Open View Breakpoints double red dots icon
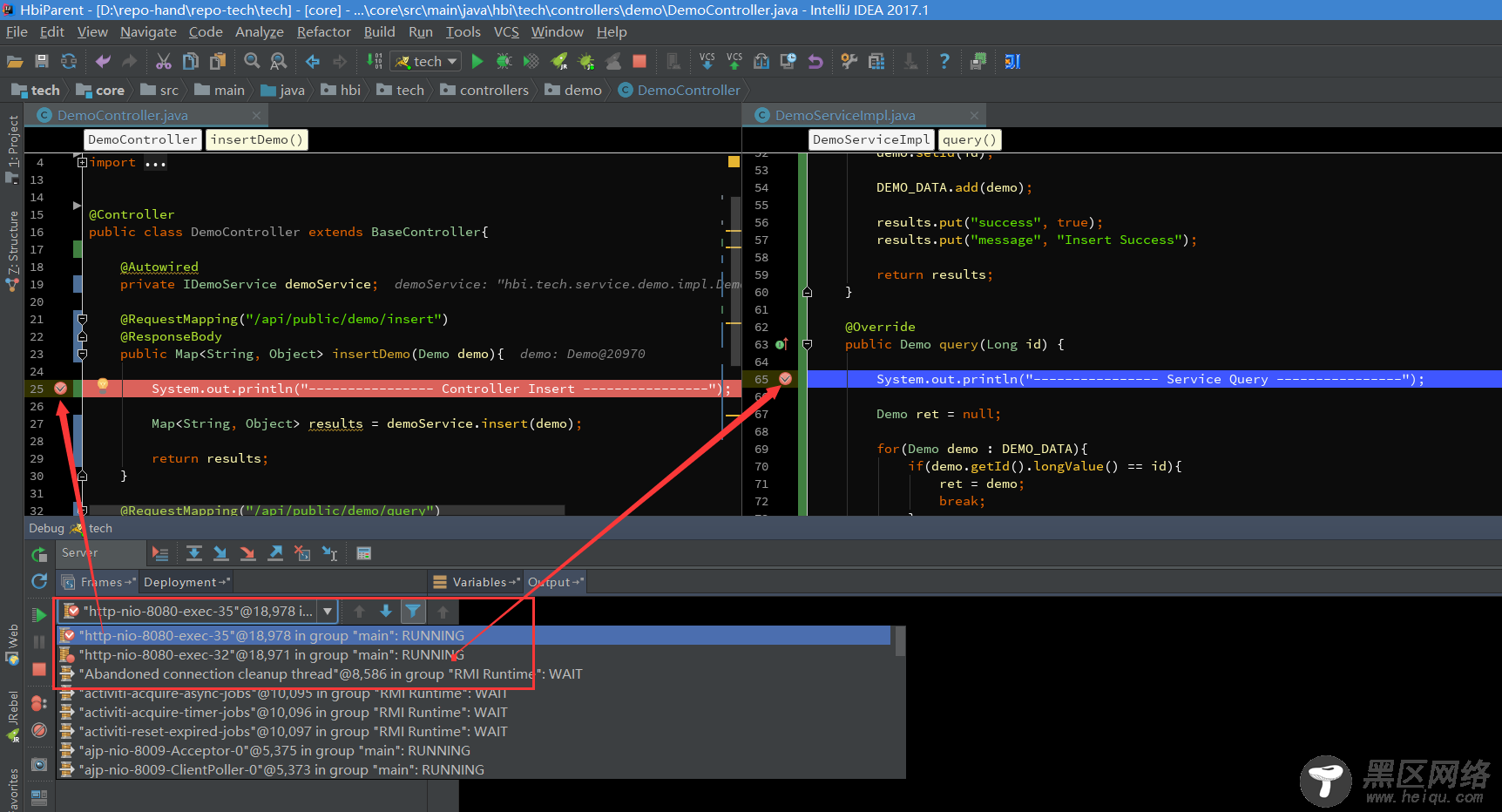The width and height of the screenshot is (1502, 812). pyautogui.click(x=39, y=703)
